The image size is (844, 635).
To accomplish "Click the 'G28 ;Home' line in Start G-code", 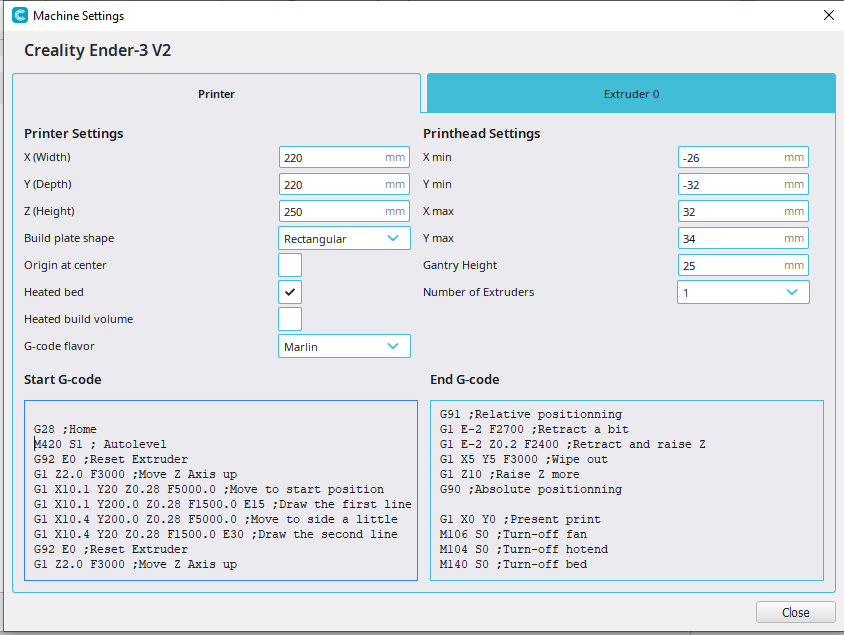I will tap(65, 429).
